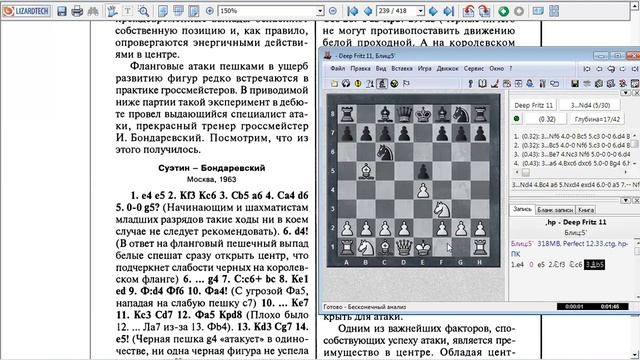Viewport: 640px width, 360px height.
Task: Click the white bishop on b5
Action: pyautogui.click(x=366, y=171)
